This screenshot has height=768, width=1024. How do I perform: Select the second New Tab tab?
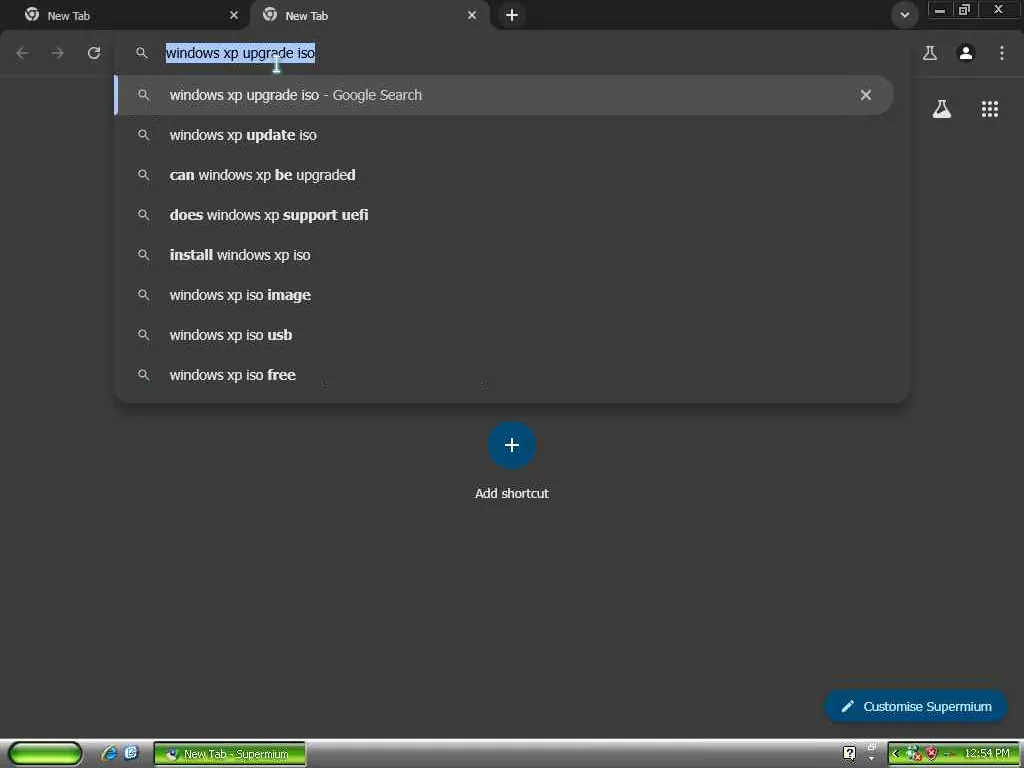click(x=370, y=16)
